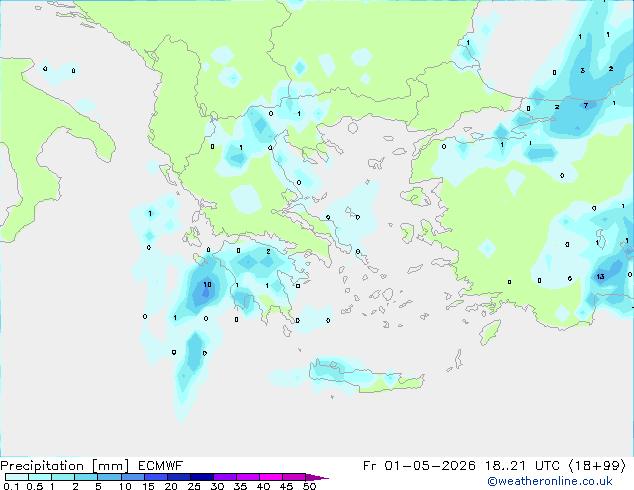Click the "0.1" legend label
The width and height of the screenshot is (634, 490).
pyautogui.click(x=11, y=486)
